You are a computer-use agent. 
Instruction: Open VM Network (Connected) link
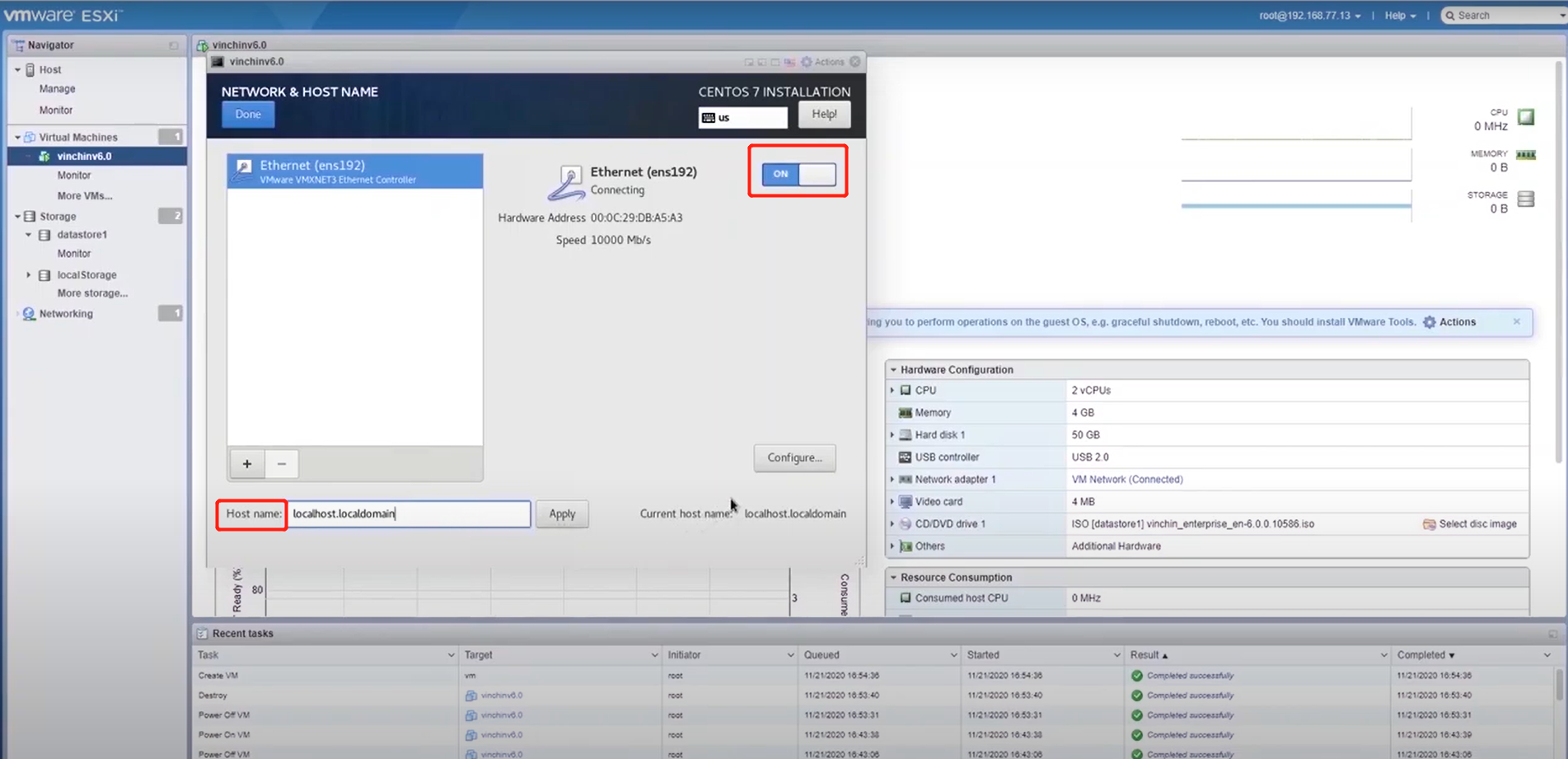(1126, 480)
